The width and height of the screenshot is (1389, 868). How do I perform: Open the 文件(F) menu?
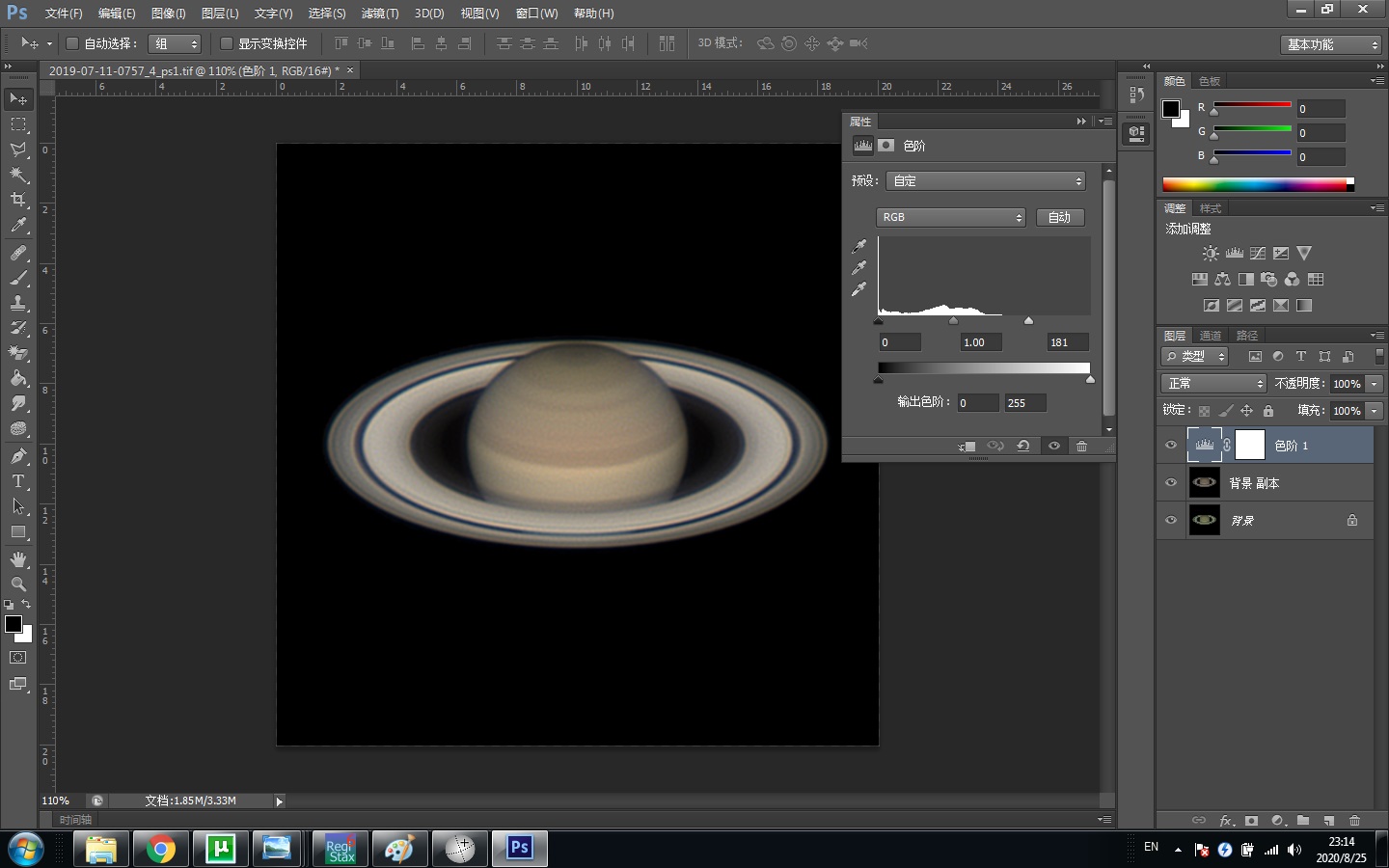coord(64,14)
